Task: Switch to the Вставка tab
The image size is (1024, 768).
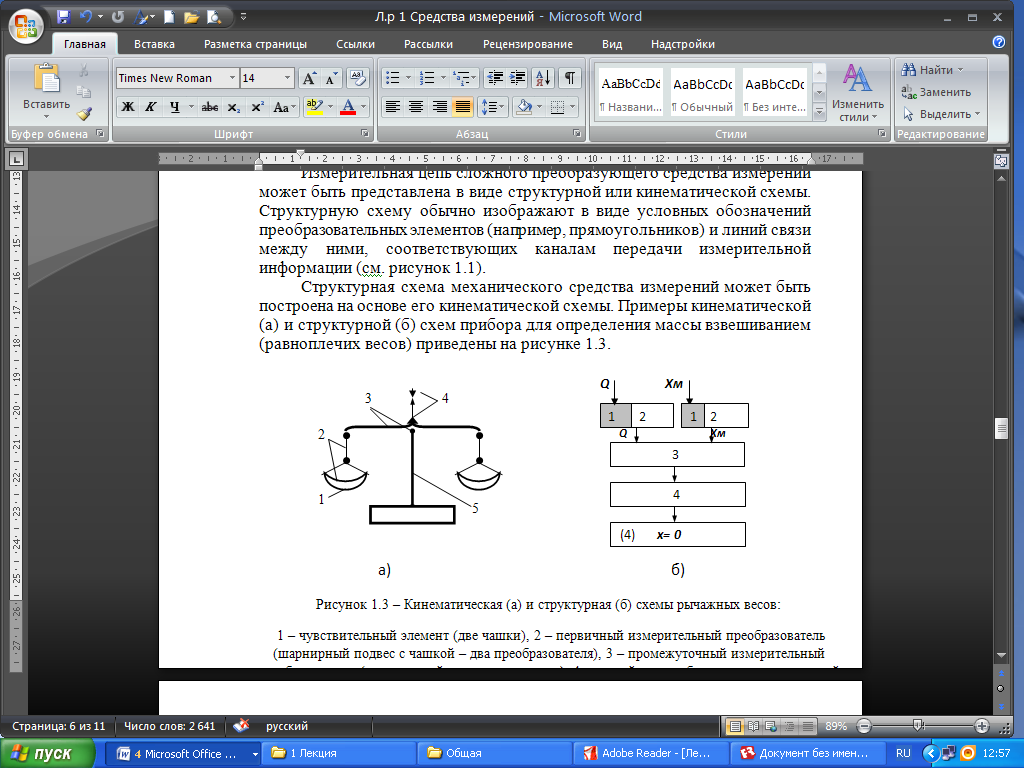Action: point(154,44)
